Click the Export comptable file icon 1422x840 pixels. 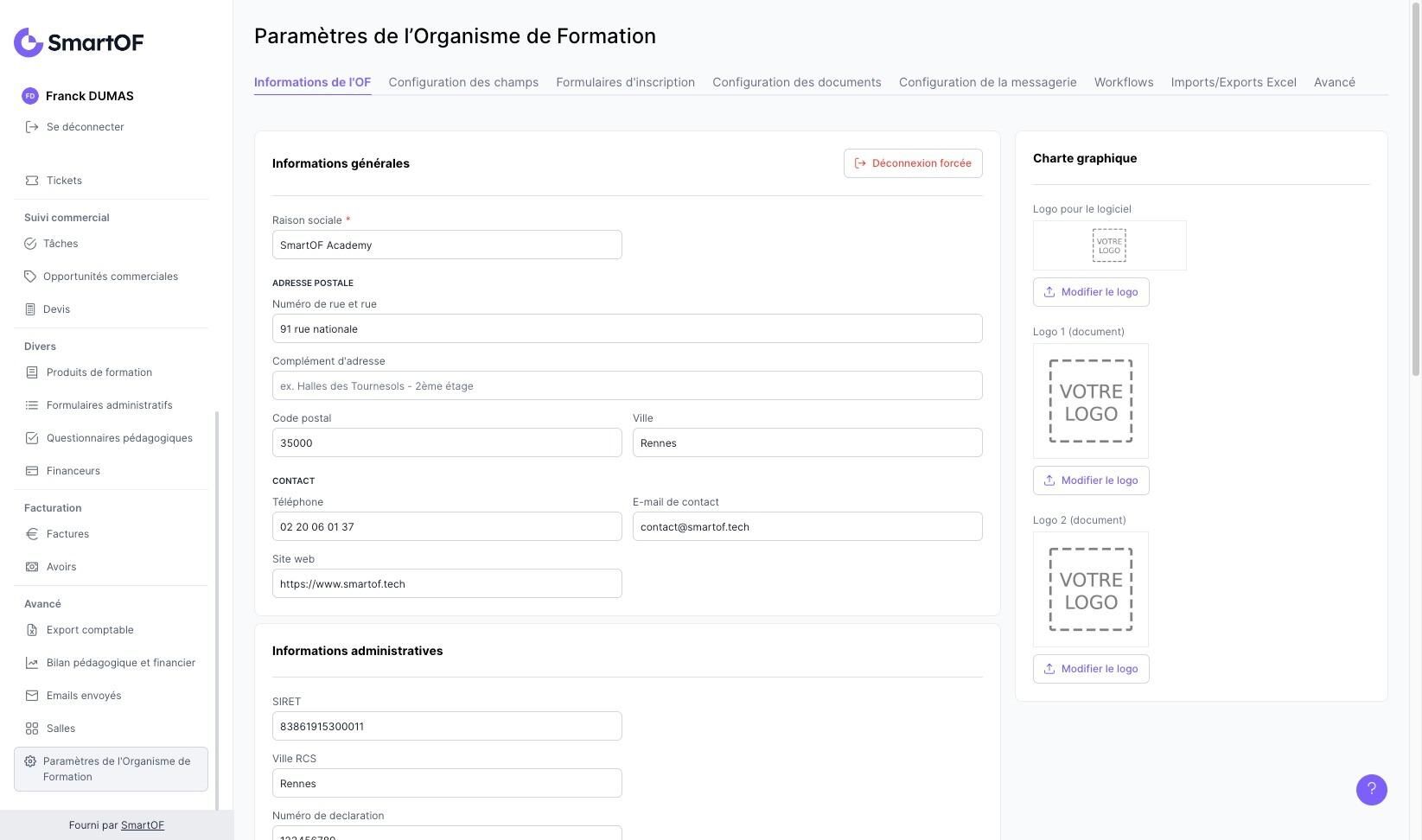coord(32,630)
